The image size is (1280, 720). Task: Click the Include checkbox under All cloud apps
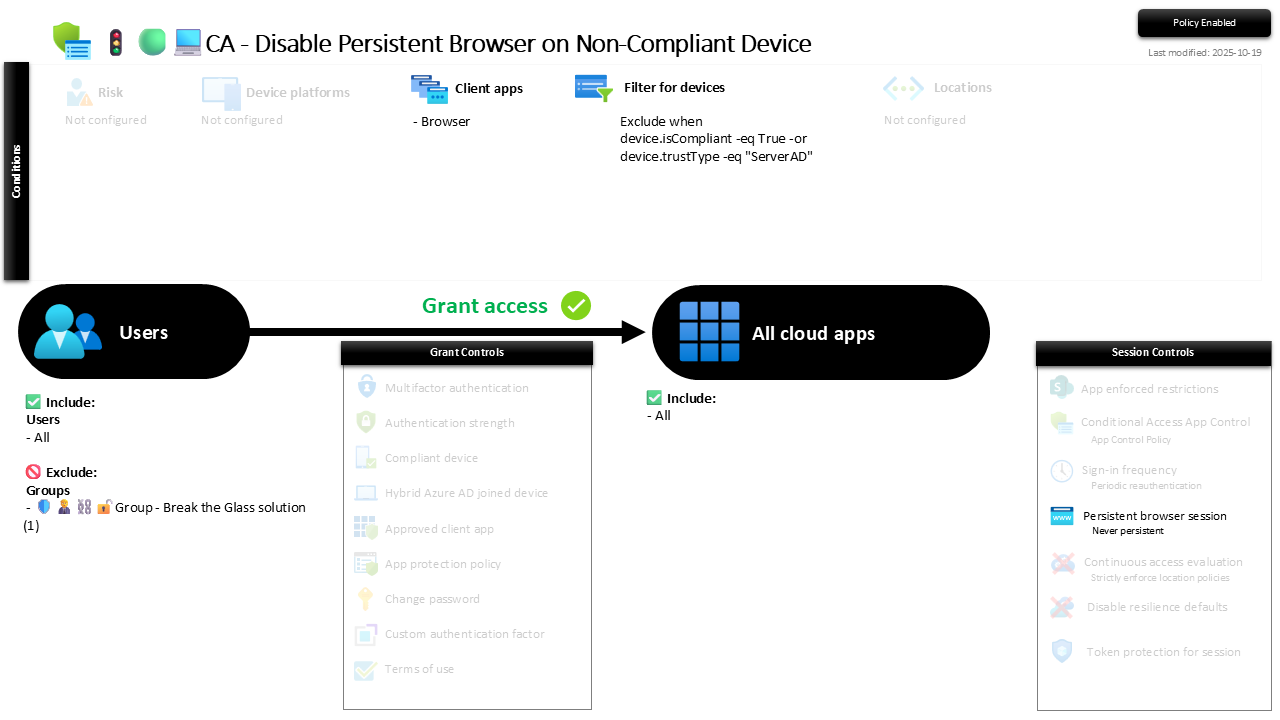pos(655,398)
